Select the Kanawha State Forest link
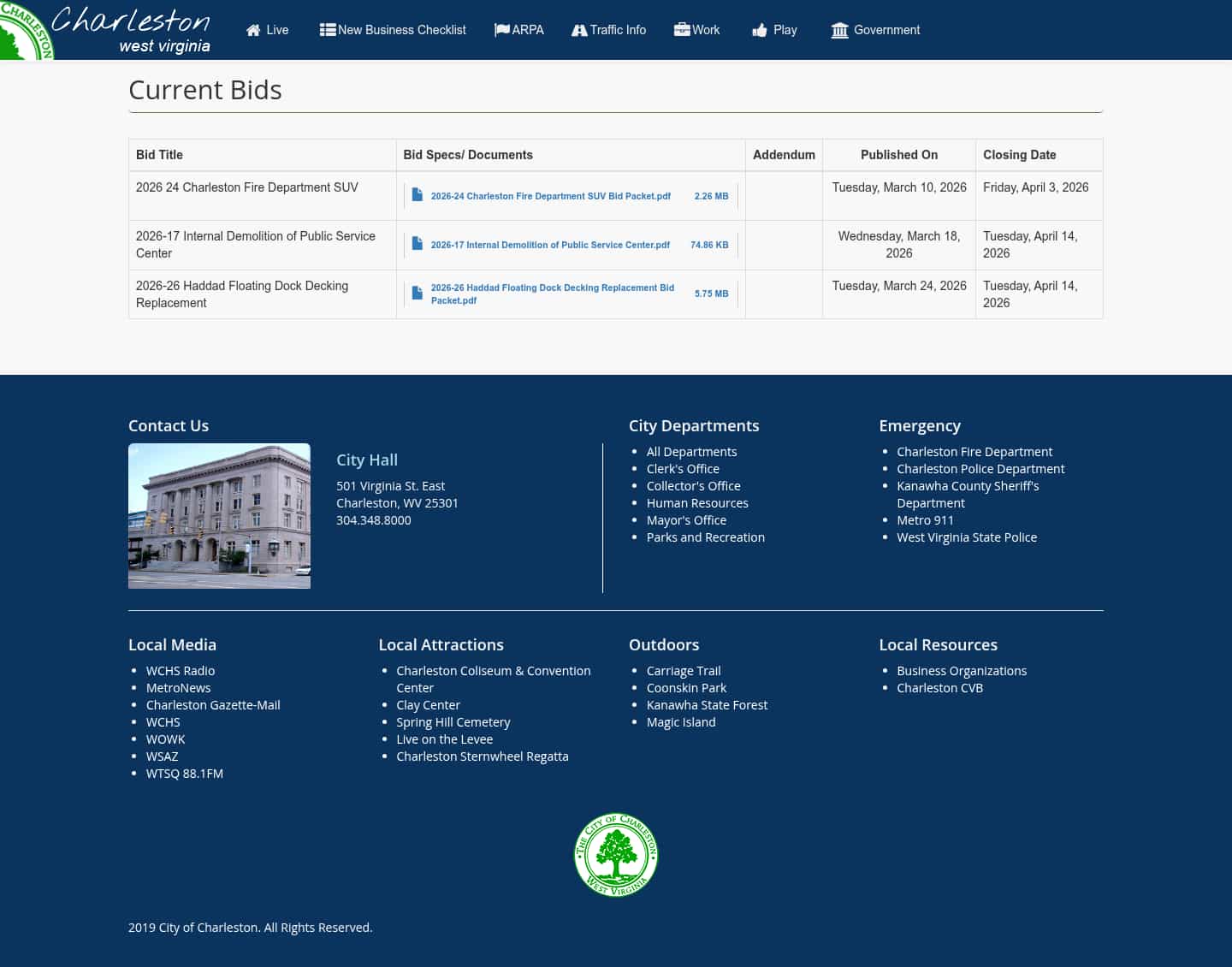 (x=708, y=704)
